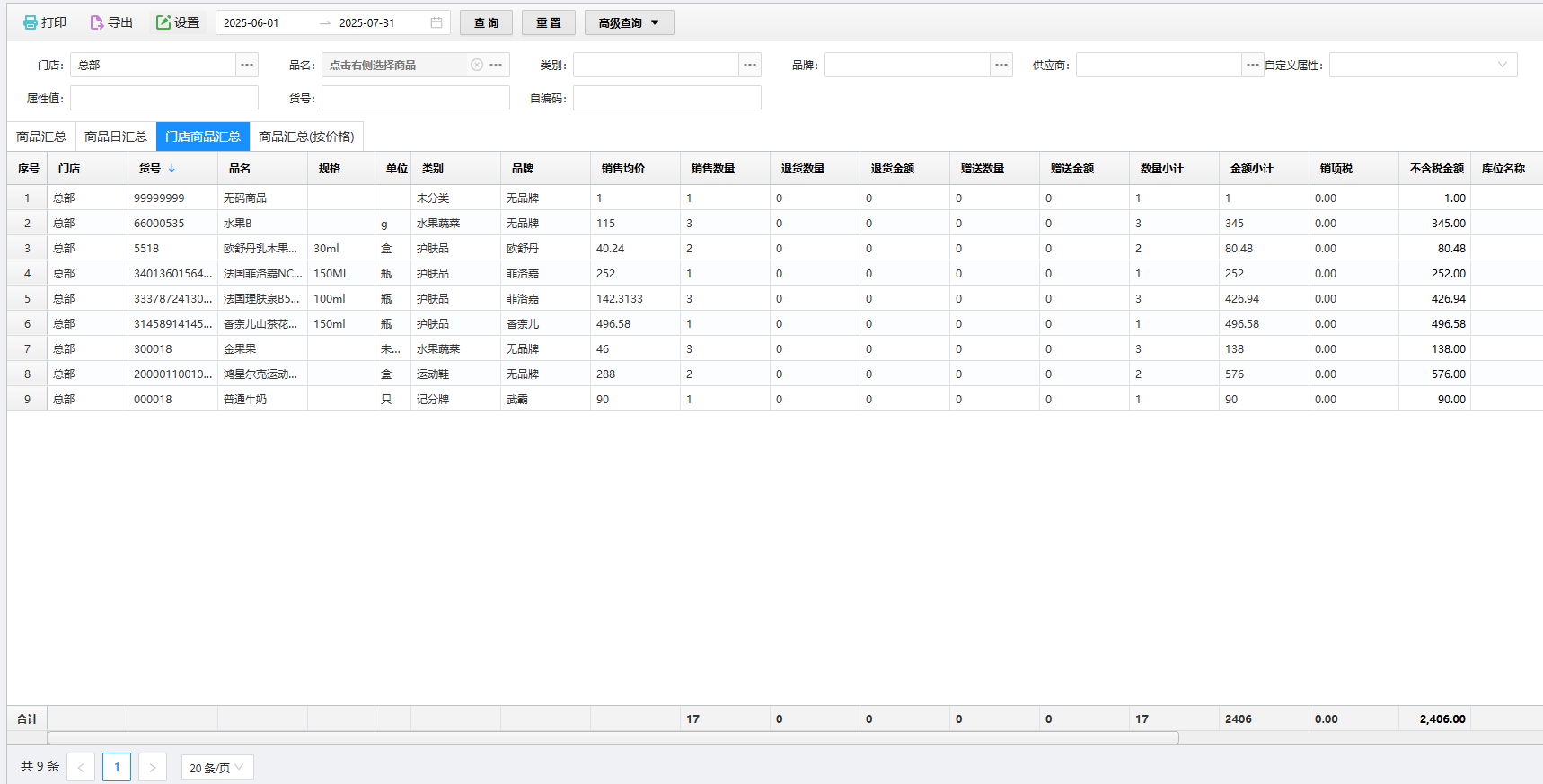This screenshot has width=1543, height=784.
Task: Click the 运动鞋 category cell
Action: (456, 374)
